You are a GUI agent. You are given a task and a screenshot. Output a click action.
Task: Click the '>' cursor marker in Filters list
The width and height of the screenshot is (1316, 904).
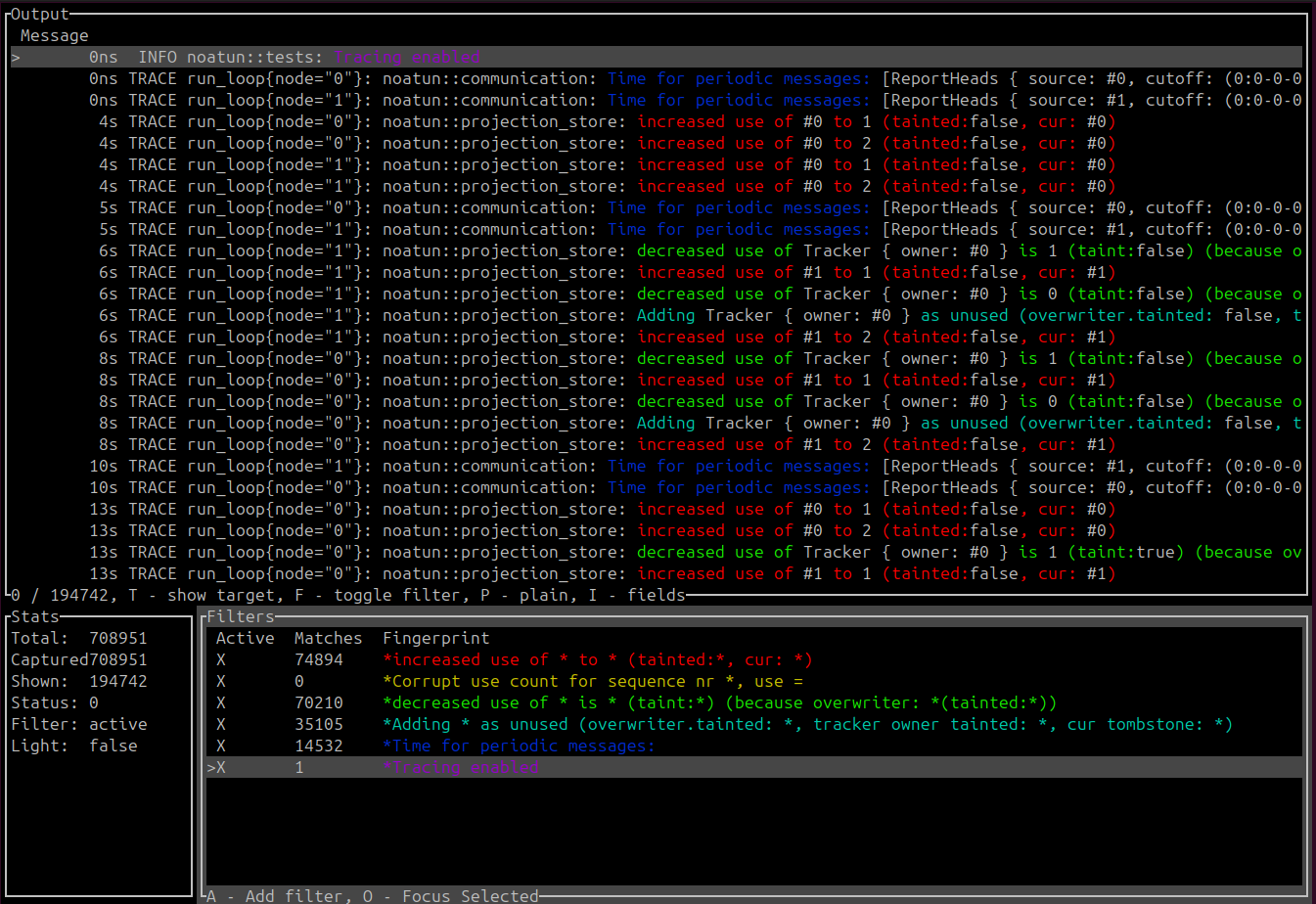click(x=211, y=768)
